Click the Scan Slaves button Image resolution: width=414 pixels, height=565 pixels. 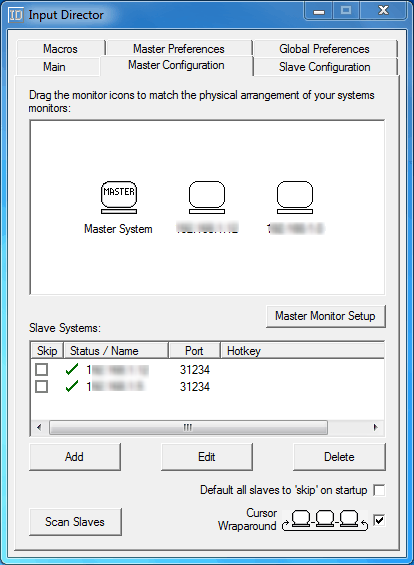pyautogui.click(x=75, y=522)
